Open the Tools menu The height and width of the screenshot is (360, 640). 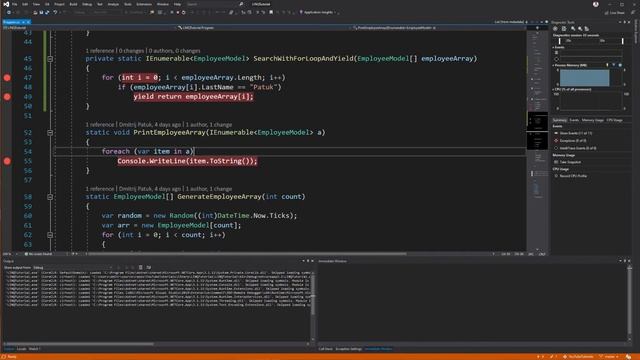(x=128, y=4)
